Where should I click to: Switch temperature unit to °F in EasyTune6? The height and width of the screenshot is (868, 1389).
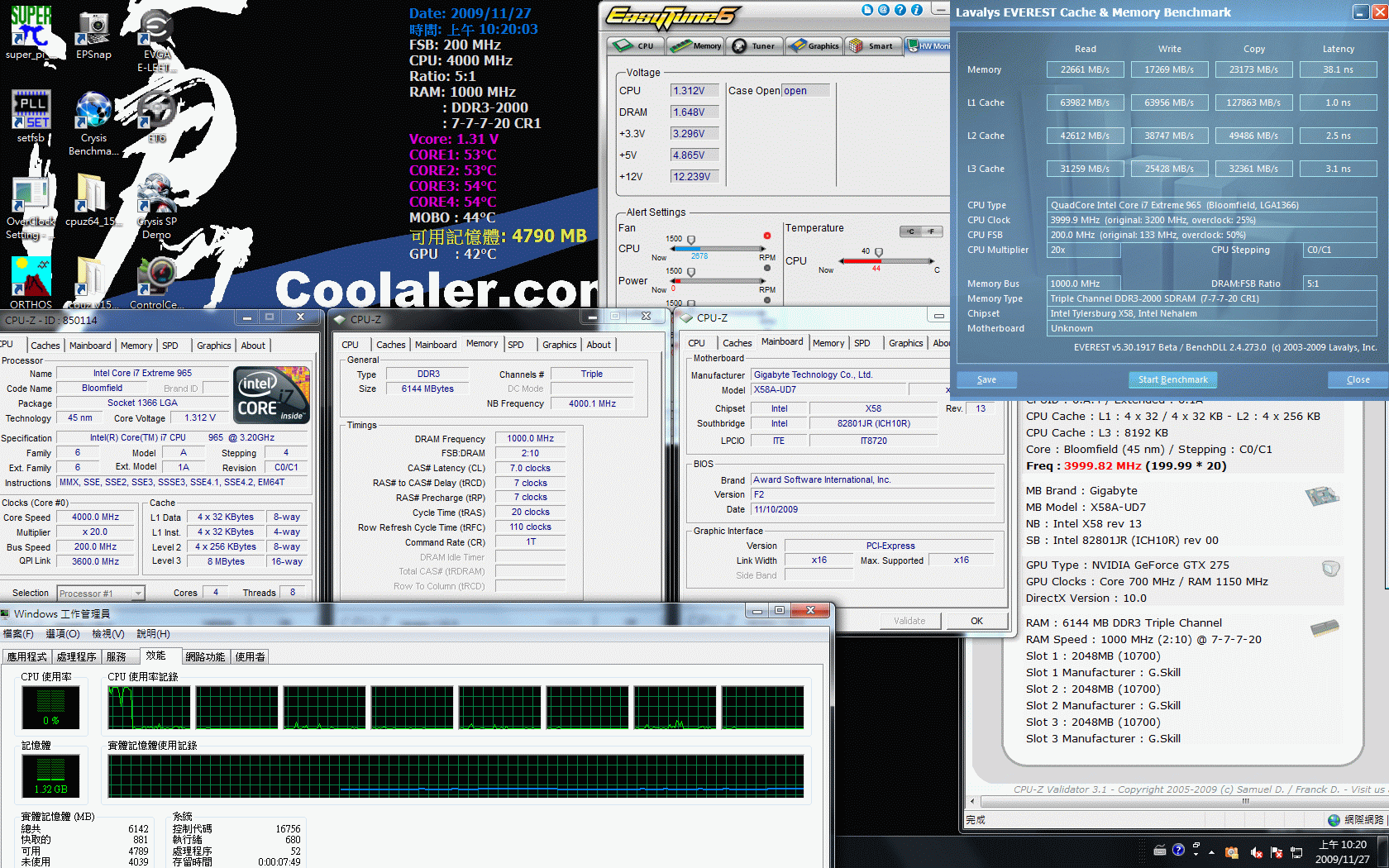pyautogui.click(x=933, y=231)
